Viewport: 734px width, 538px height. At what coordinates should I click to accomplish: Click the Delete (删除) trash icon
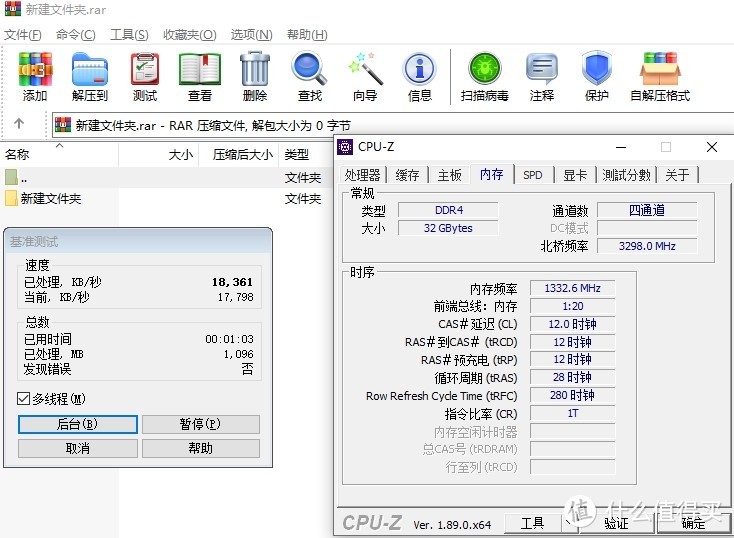[x=255, y=69]
